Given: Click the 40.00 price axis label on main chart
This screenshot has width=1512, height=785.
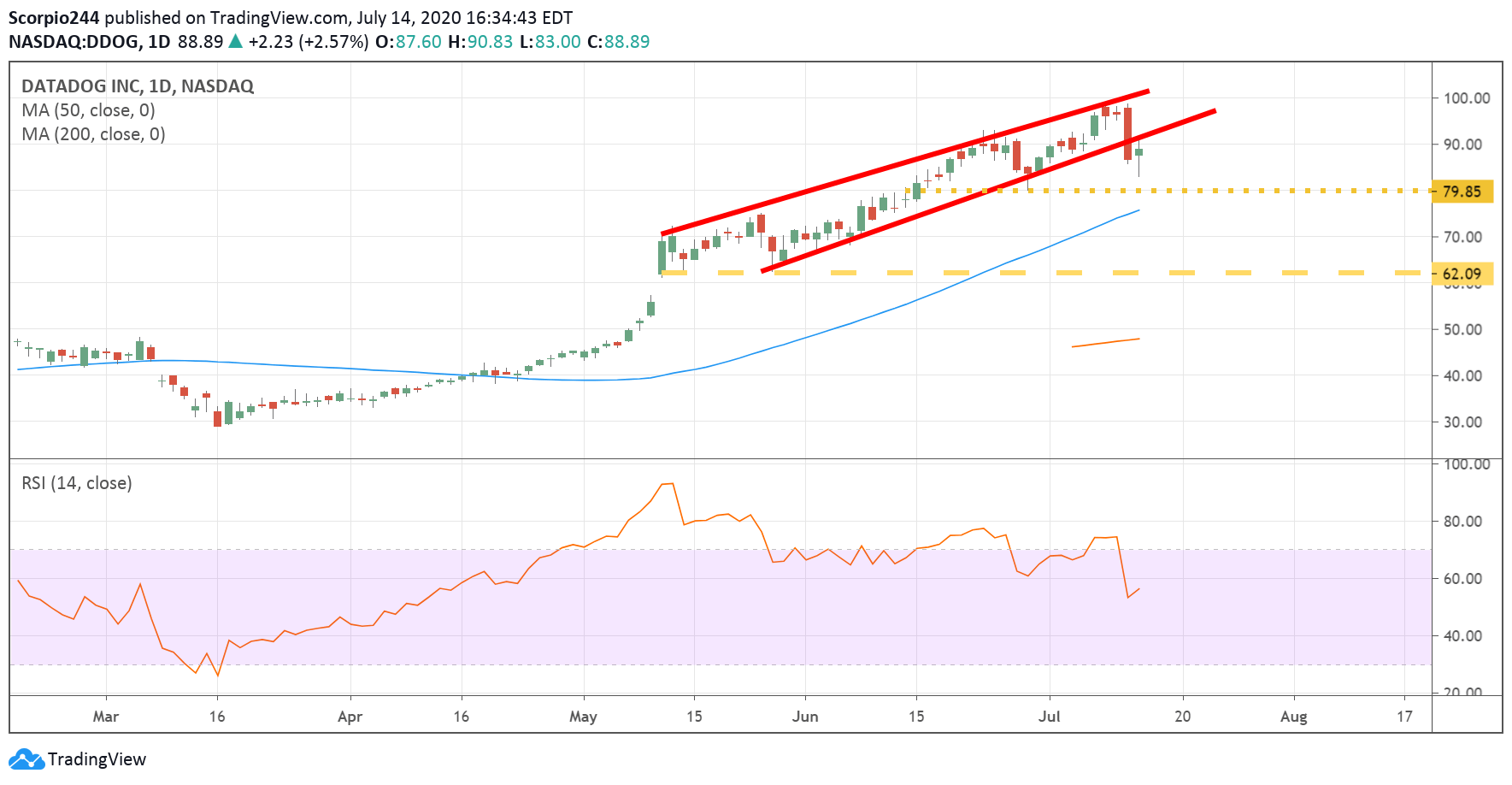Looking at the screenshot, I should (1462, 375).
